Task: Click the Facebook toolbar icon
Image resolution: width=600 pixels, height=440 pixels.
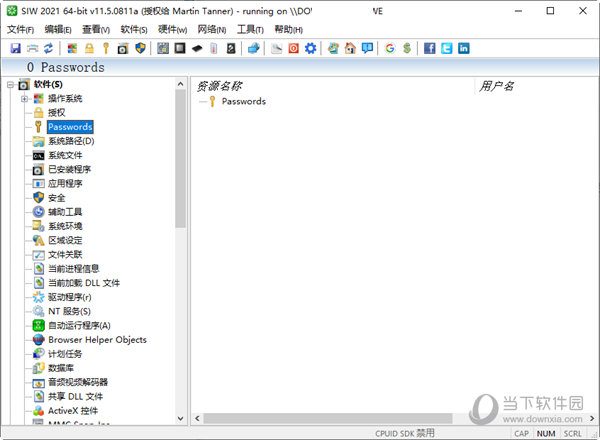Action: click(x=429, y=48)
